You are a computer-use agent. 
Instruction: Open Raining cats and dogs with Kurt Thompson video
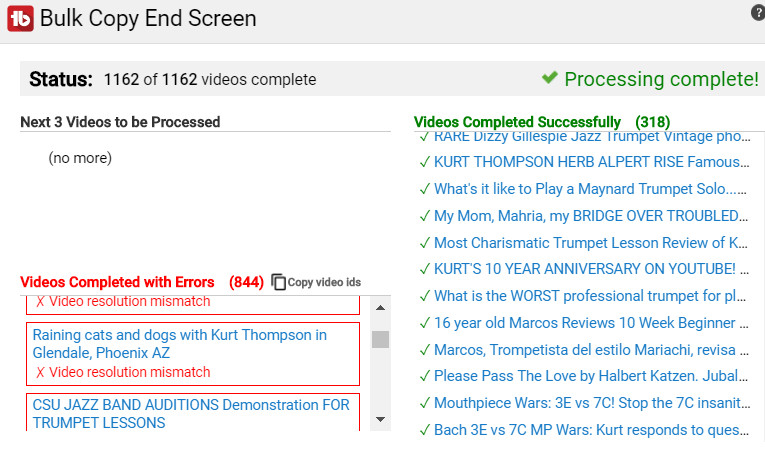point(180,344)
